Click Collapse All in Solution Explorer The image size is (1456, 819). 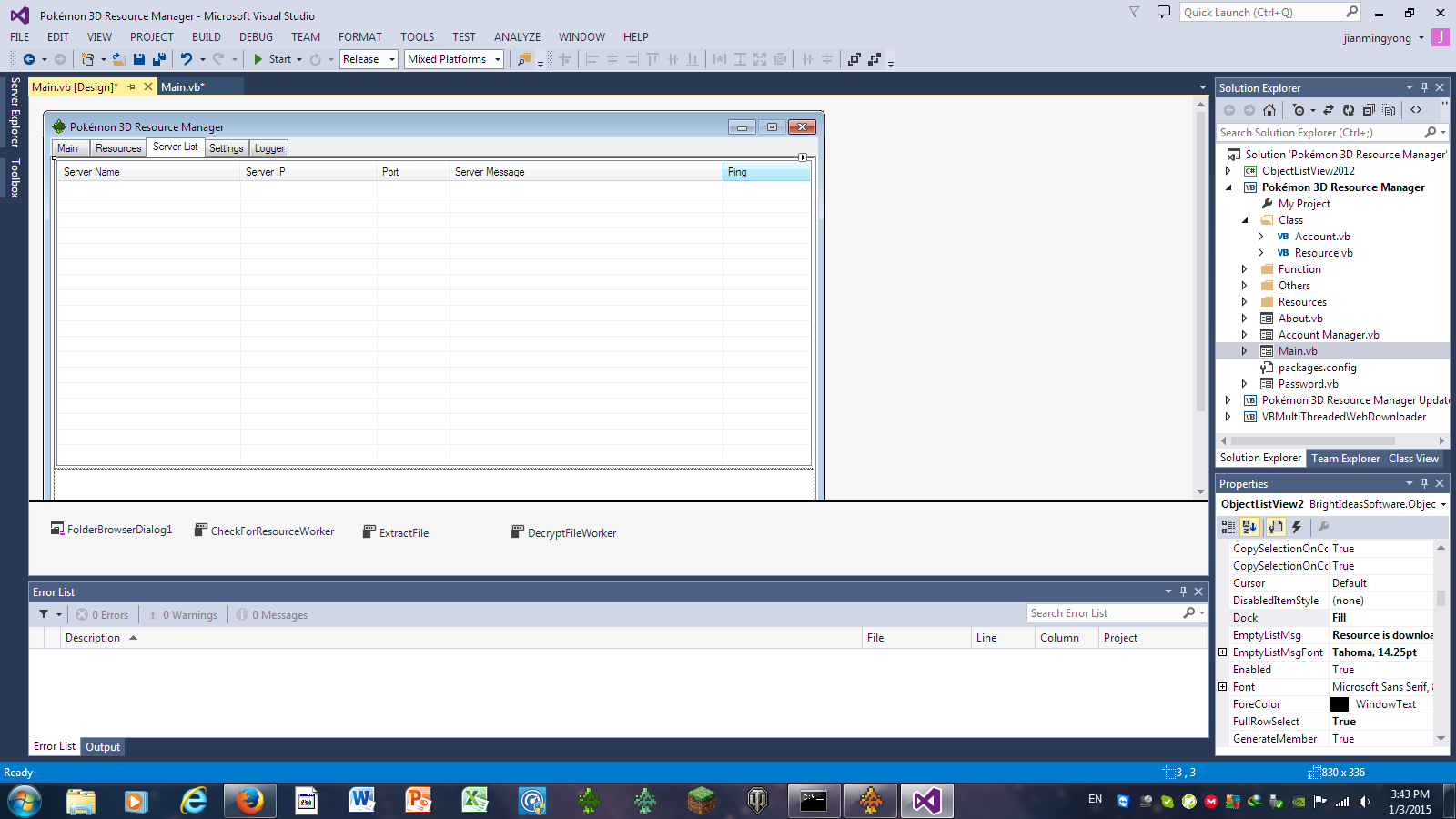(1369, 110)
